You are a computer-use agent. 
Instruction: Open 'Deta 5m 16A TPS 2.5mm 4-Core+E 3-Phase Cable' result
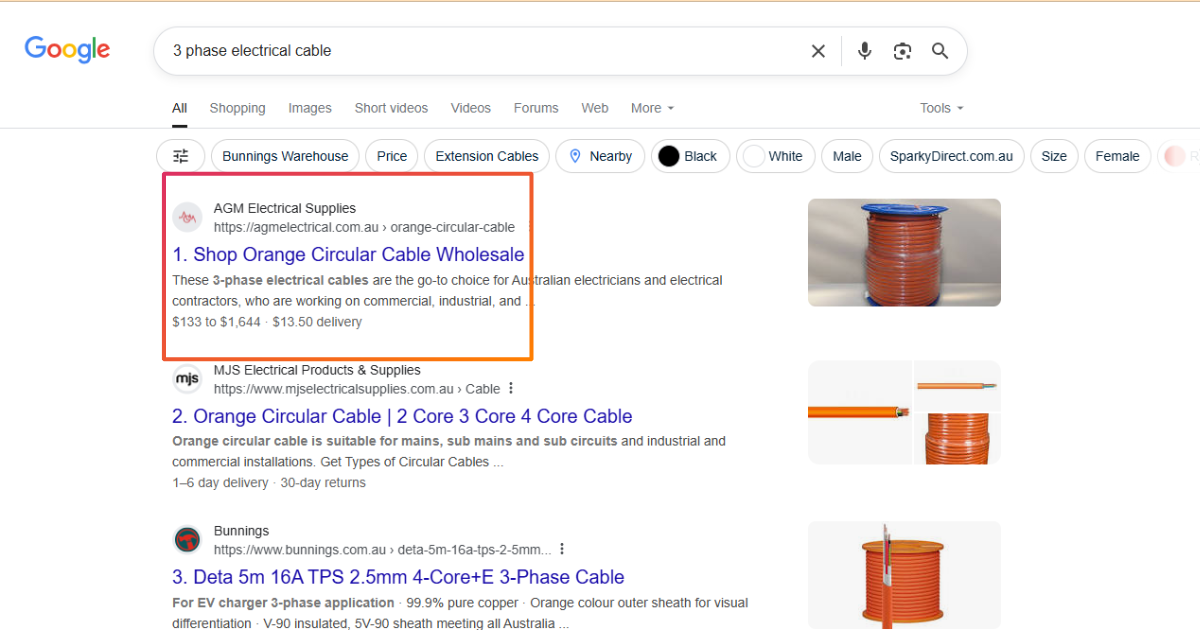398,577
